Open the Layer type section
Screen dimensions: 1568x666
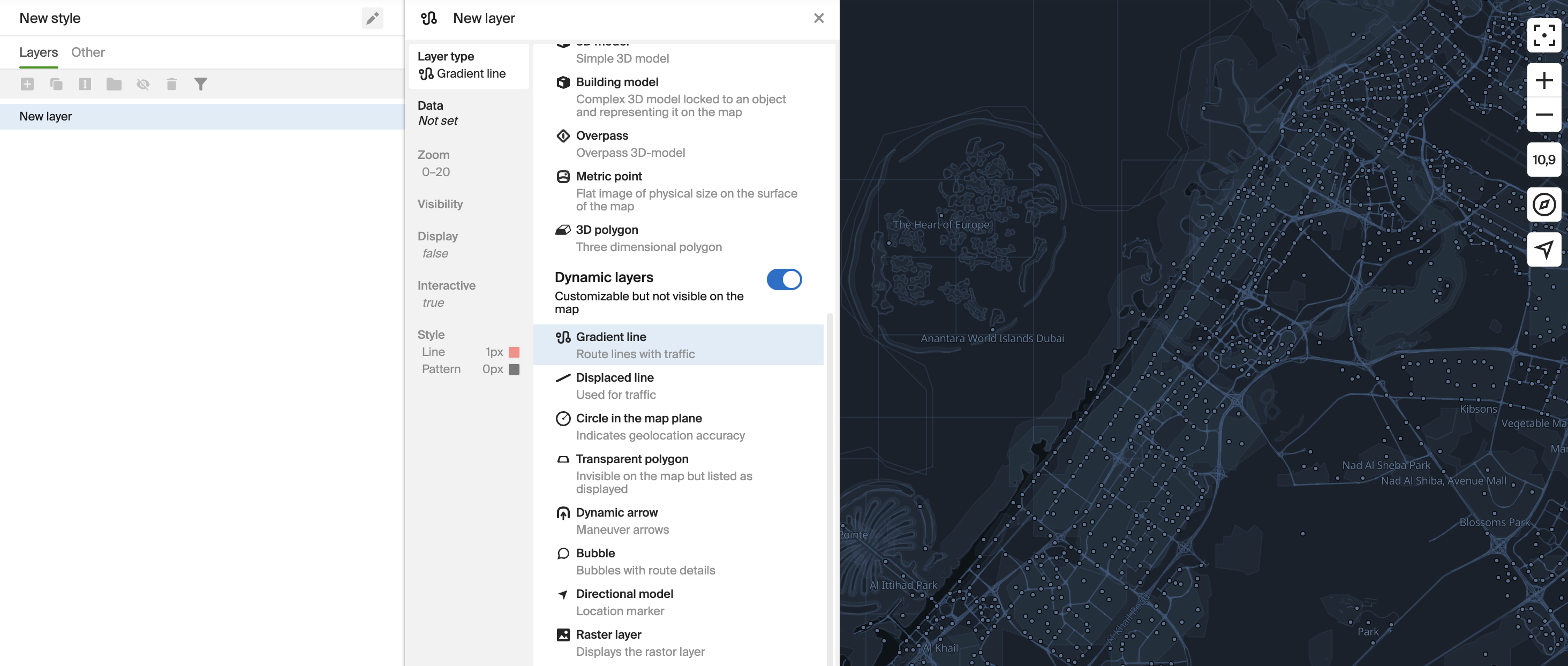[469, 65]
